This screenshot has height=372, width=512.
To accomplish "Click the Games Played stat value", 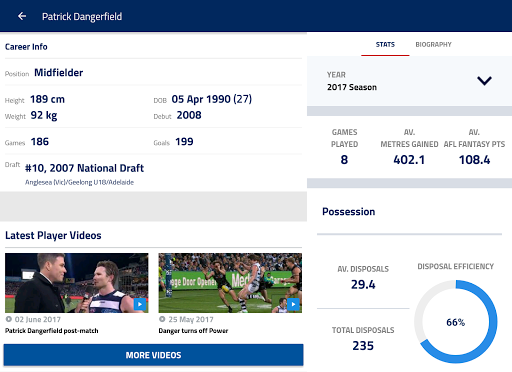I will [344, 160].
